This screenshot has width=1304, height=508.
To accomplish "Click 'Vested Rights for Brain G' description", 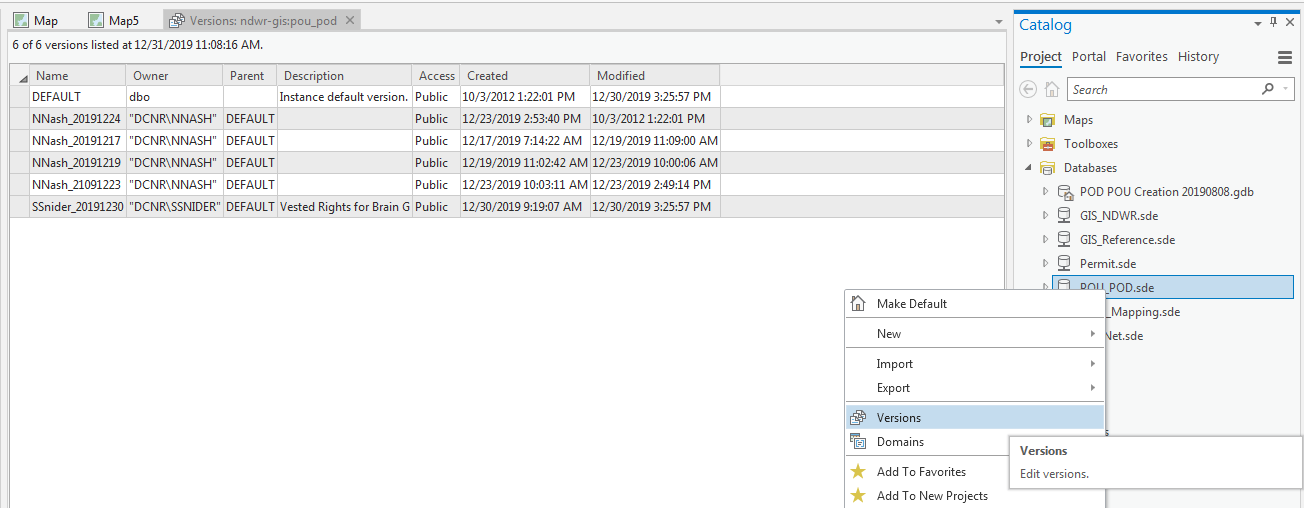I will click(x=344, y=207).
